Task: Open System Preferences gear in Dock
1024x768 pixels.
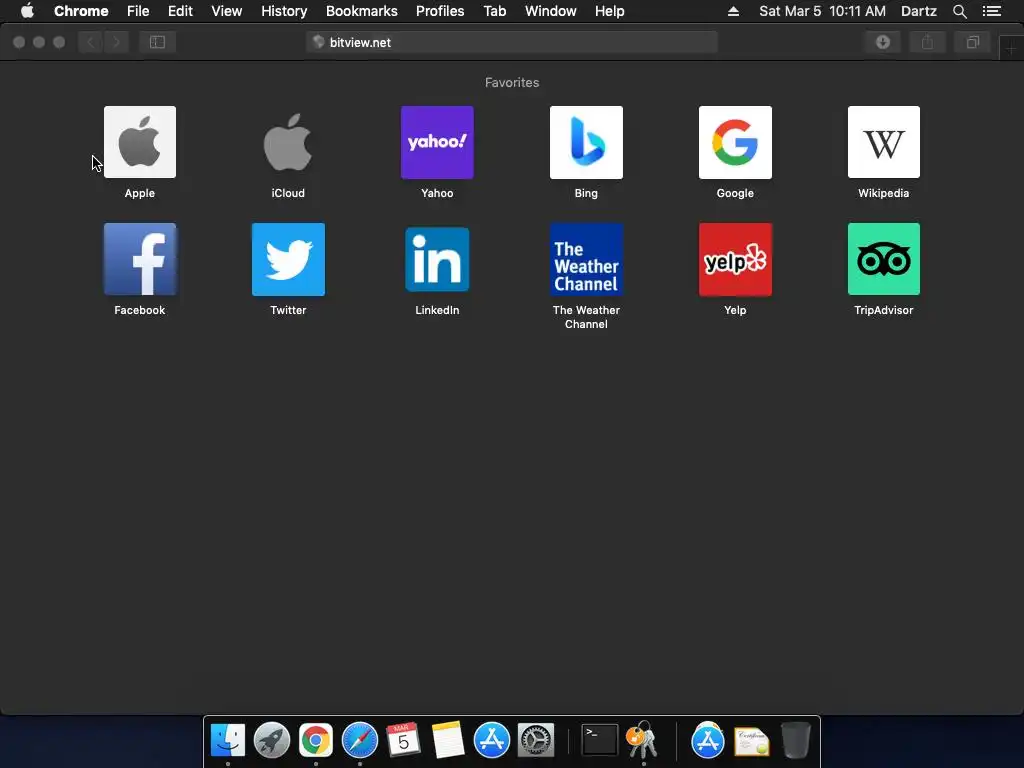Action: point(536,740)
